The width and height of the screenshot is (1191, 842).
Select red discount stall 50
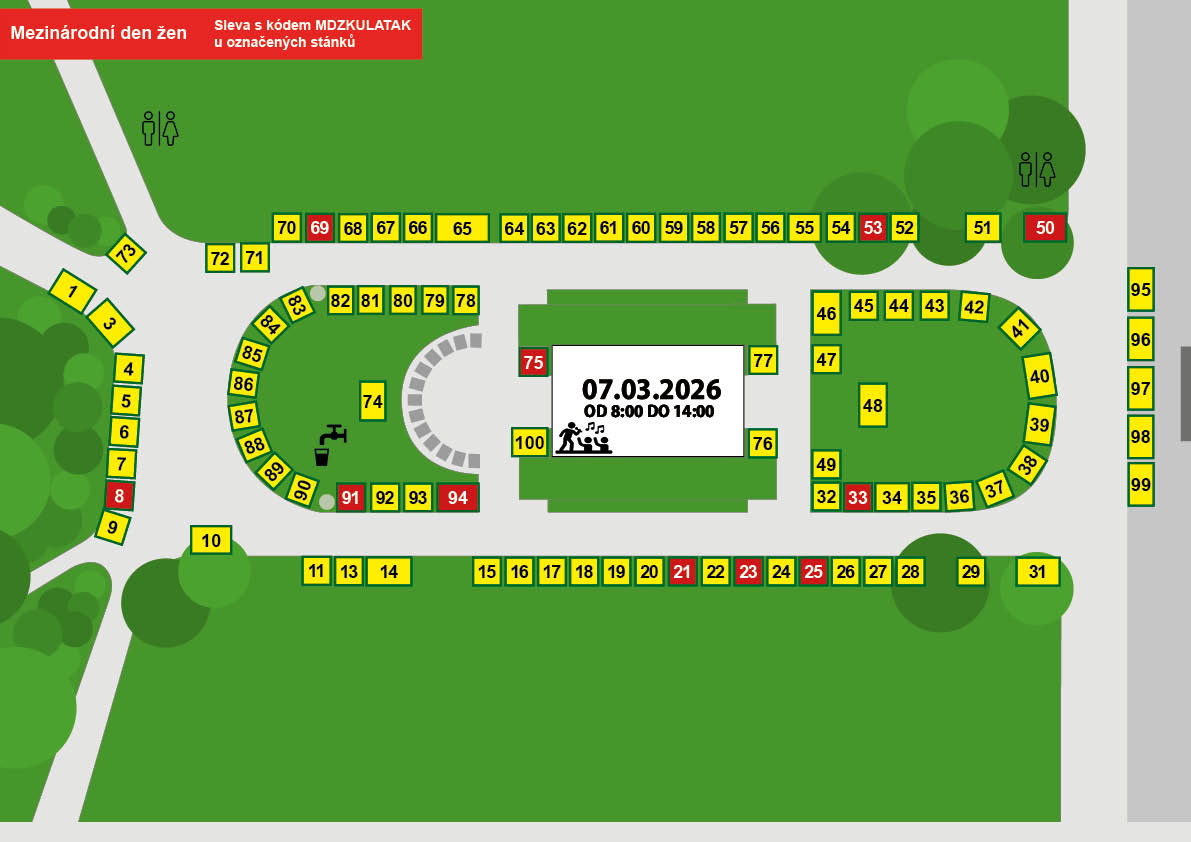(1045, 228)
